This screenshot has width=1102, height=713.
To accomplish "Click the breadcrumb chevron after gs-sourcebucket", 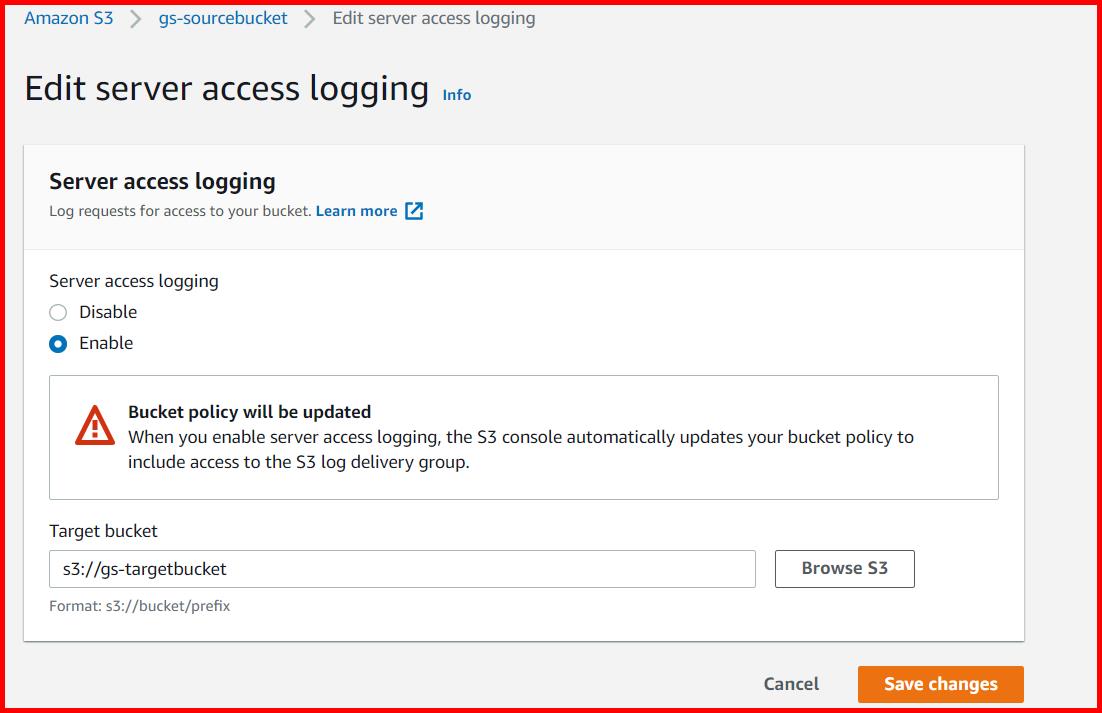I will coord(312,17).
